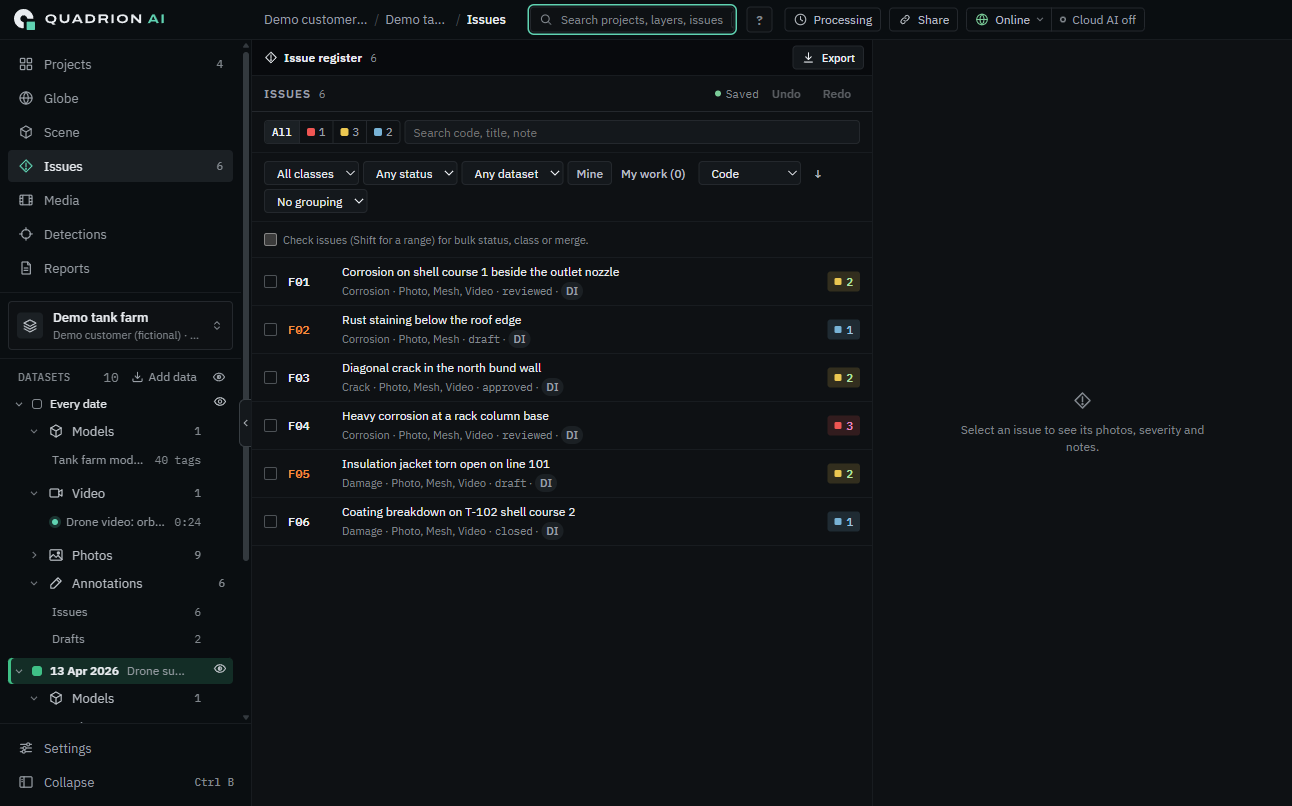Open the No grouping dropdown
1292x806 pixels.
coord(316,202)
